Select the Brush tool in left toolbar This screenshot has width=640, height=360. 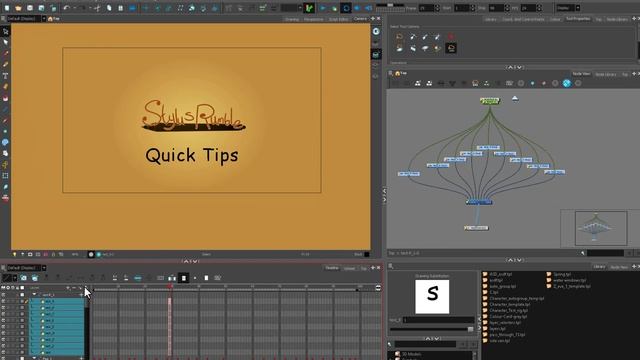(x=5, y=53)
